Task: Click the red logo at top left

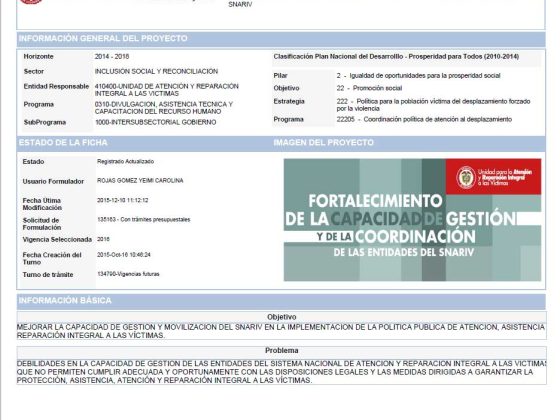Action: coord(31,1)
